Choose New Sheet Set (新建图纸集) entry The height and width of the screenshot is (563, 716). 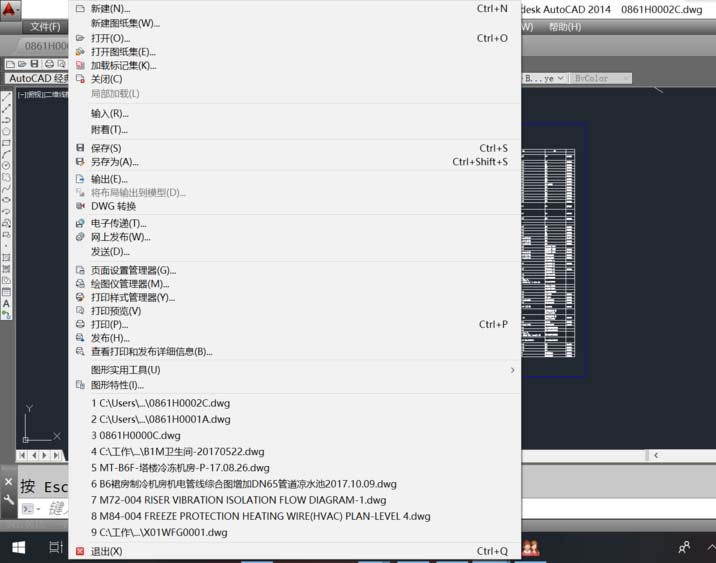[x=295, y=23]
